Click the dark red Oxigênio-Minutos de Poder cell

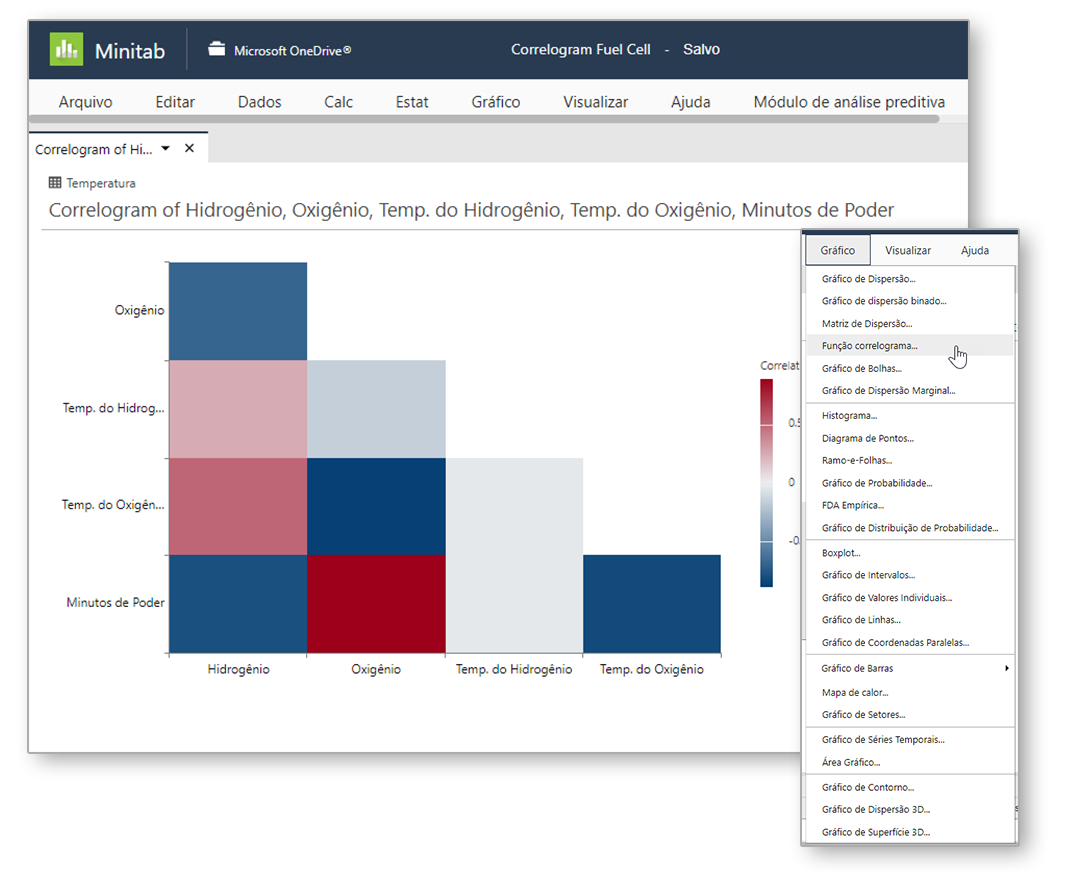click(x=376, y=604)
